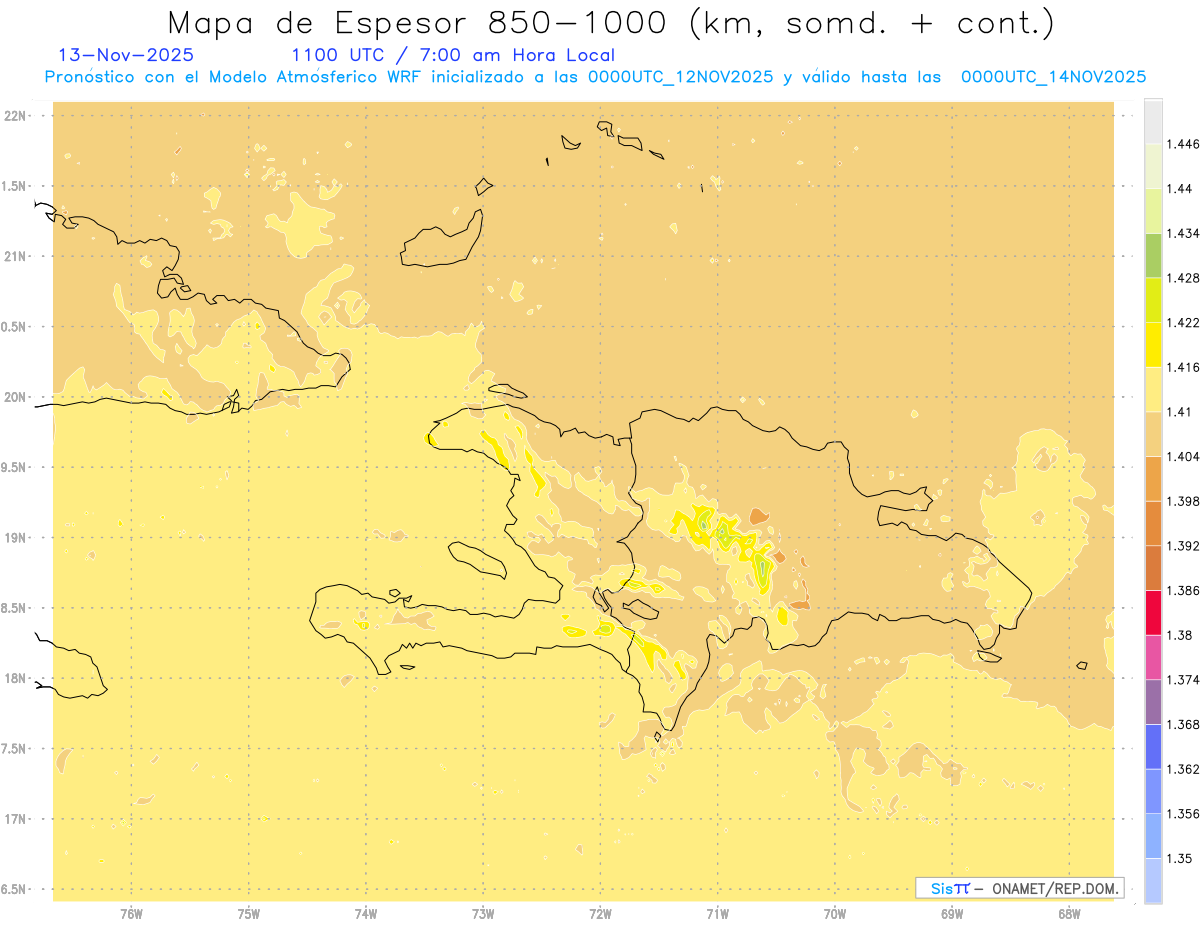Click the colorbar value '1.404'
1200x927 pixels.
pos(1183,456)
